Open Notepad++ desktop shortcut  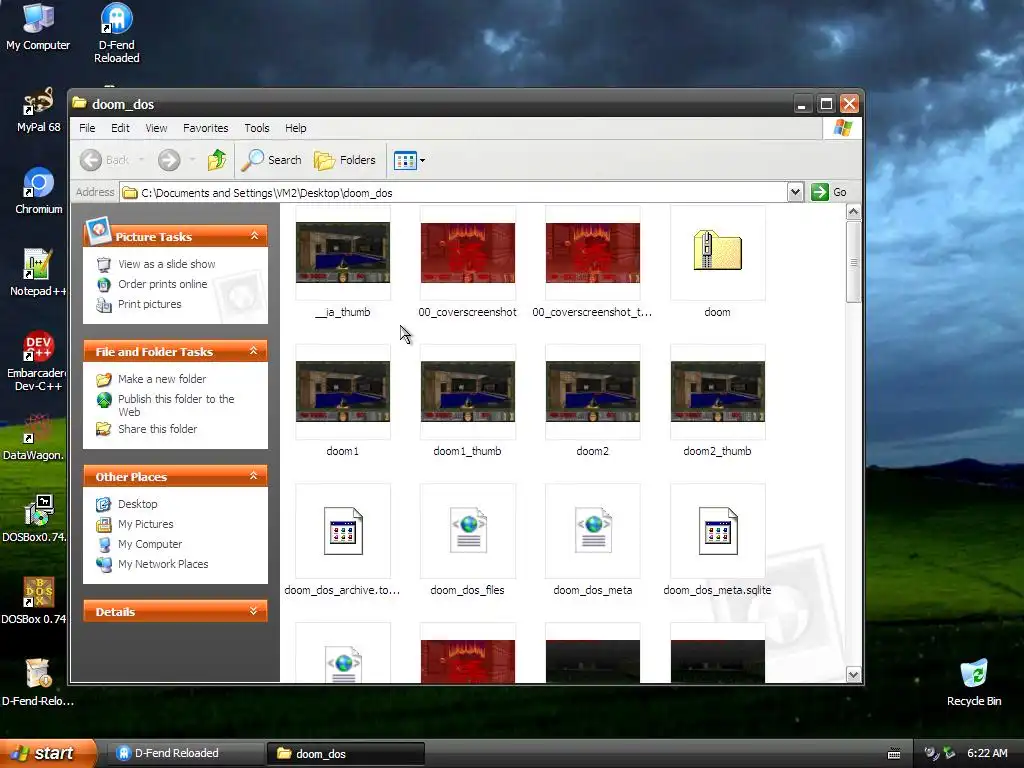coord(38,273)
